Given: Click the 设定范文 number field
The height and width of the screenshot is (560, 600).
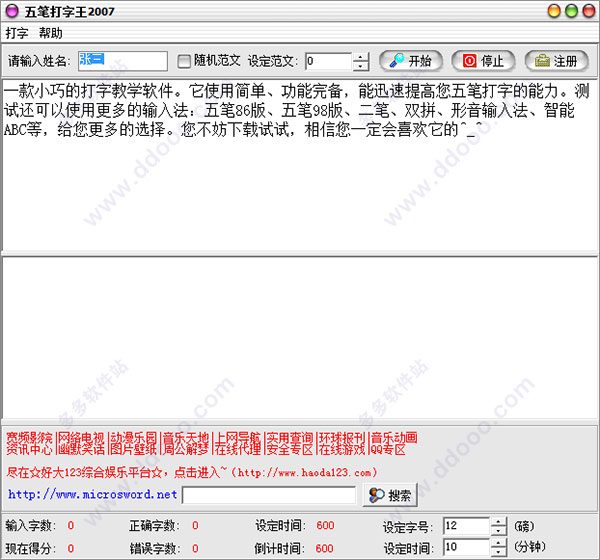Looking at the screenshot, I should 328,61.
